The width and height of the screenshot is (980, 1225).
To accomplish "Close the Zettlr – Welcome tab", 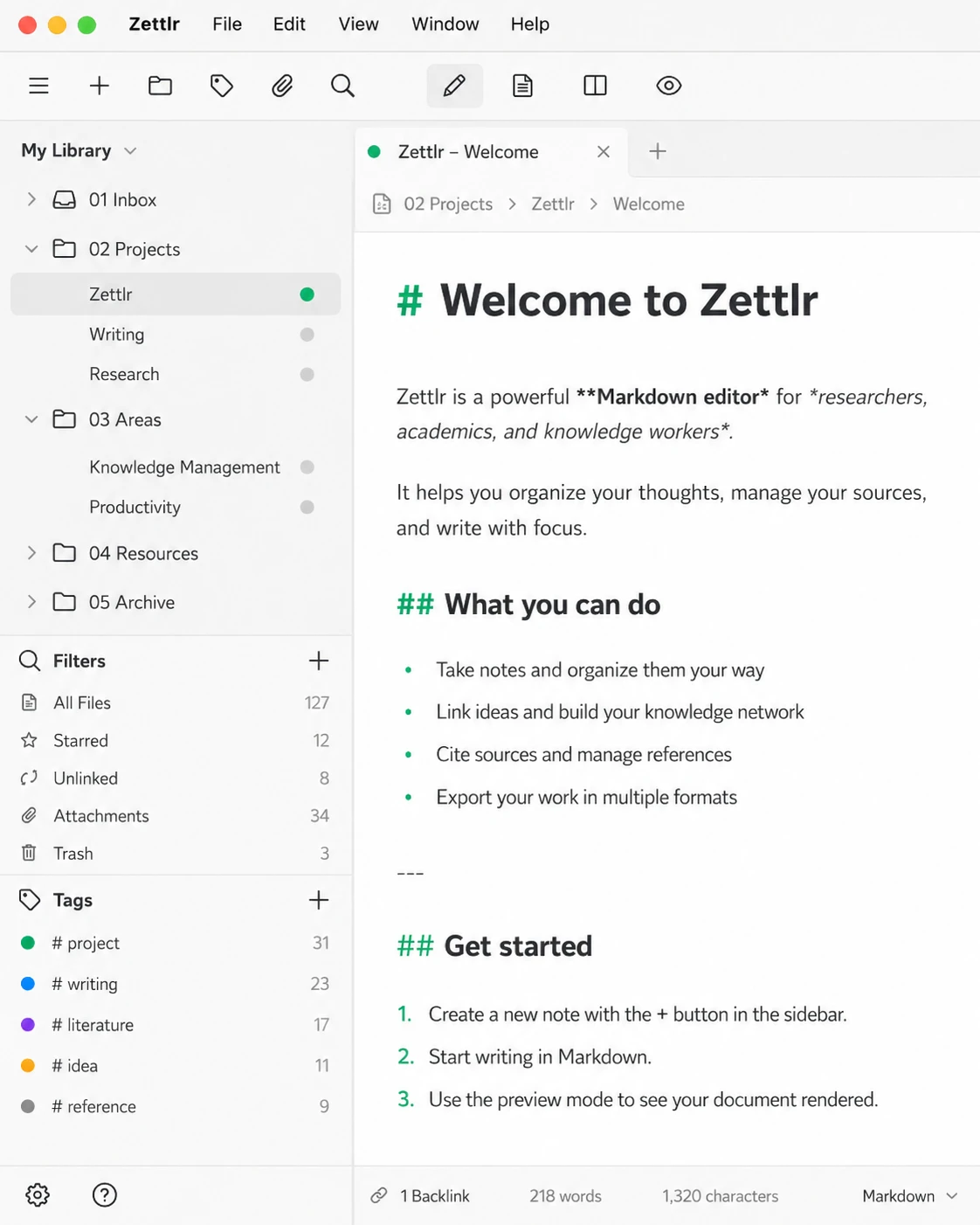I will click(x=604, y=152).
